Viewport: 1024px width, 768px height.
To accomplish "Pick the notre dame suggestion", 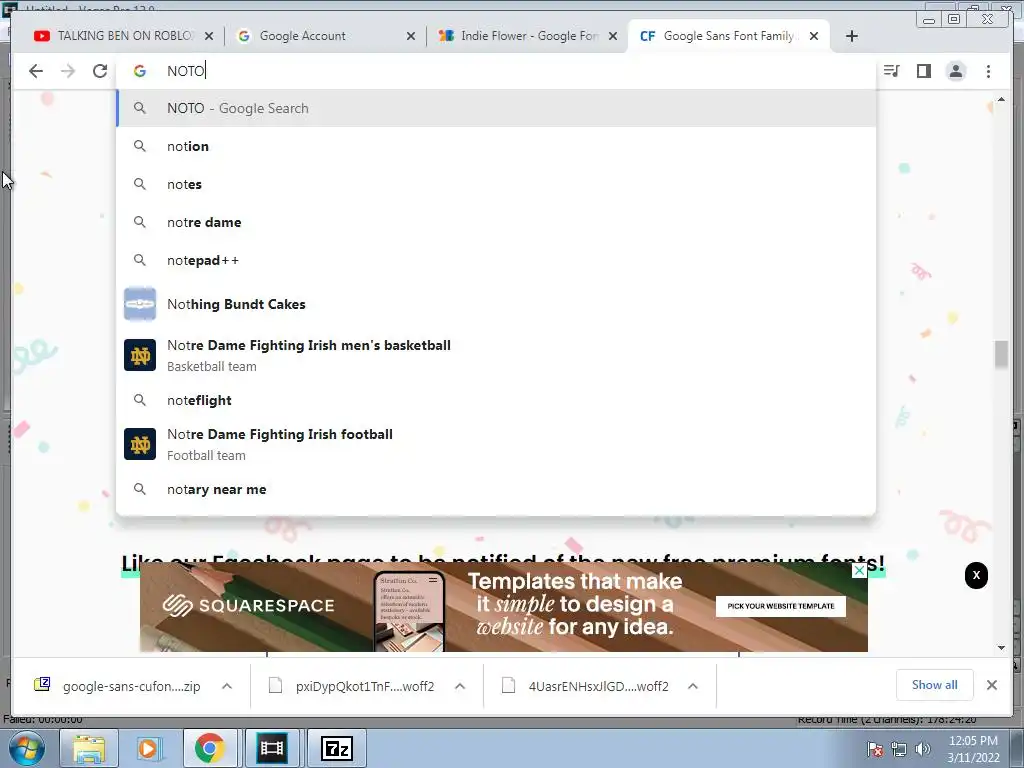I will point(496,222).
